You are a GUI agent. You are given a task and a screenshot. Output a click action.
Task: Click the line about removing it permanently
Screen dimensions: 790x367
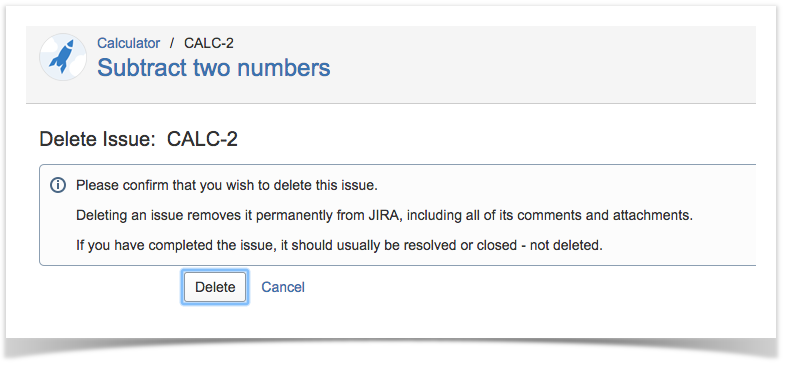coord(384,216)
